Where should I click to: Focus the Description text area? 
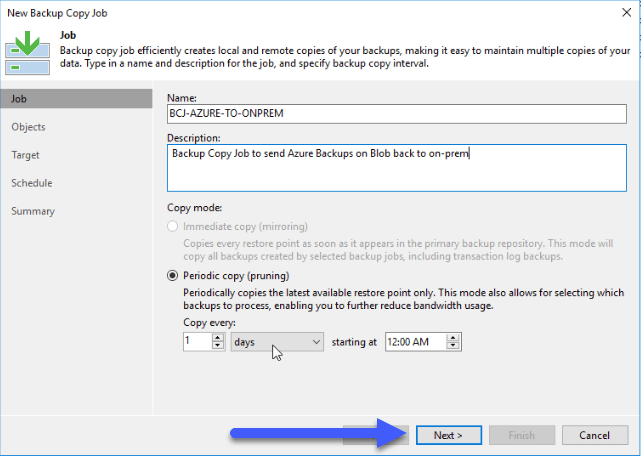point(397,168)
